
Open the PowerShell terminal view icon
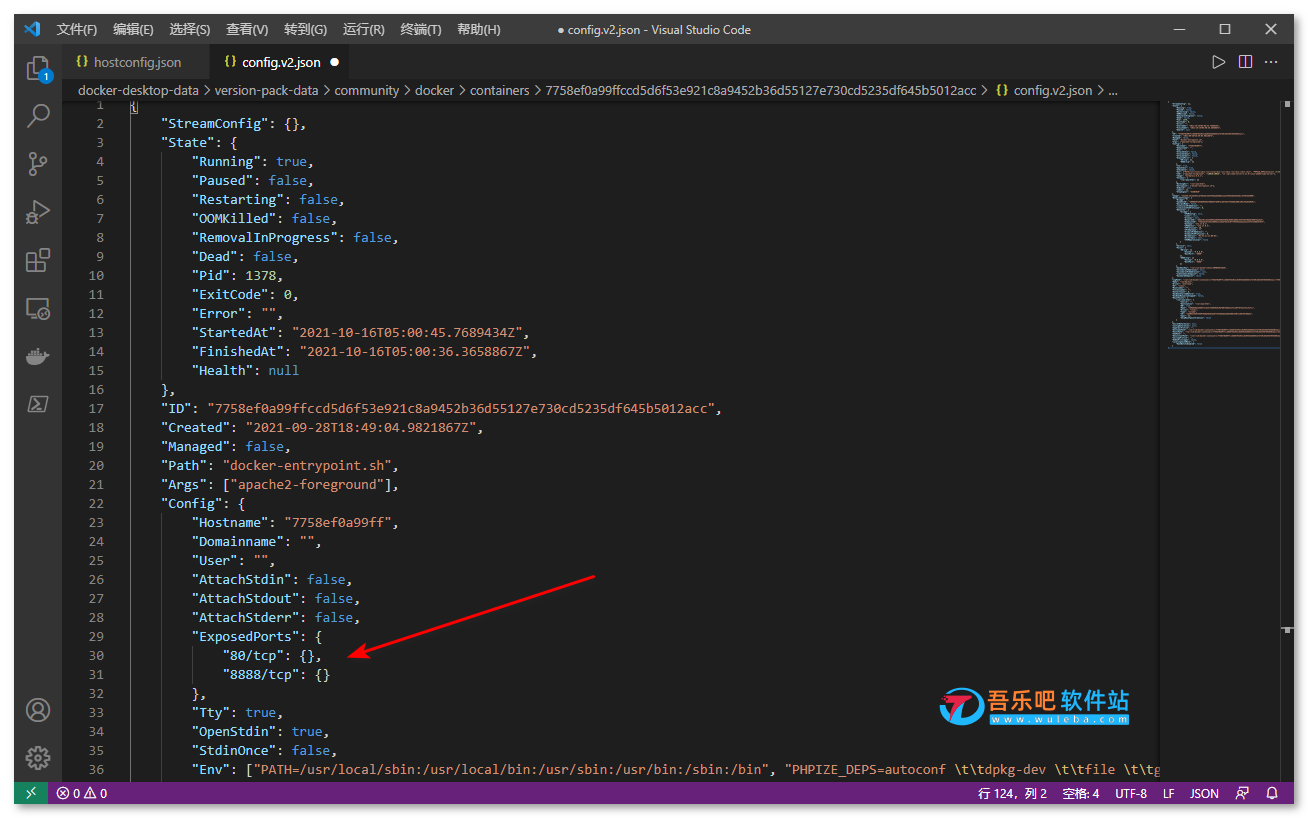pyautogui.click(x=38, y=405)
